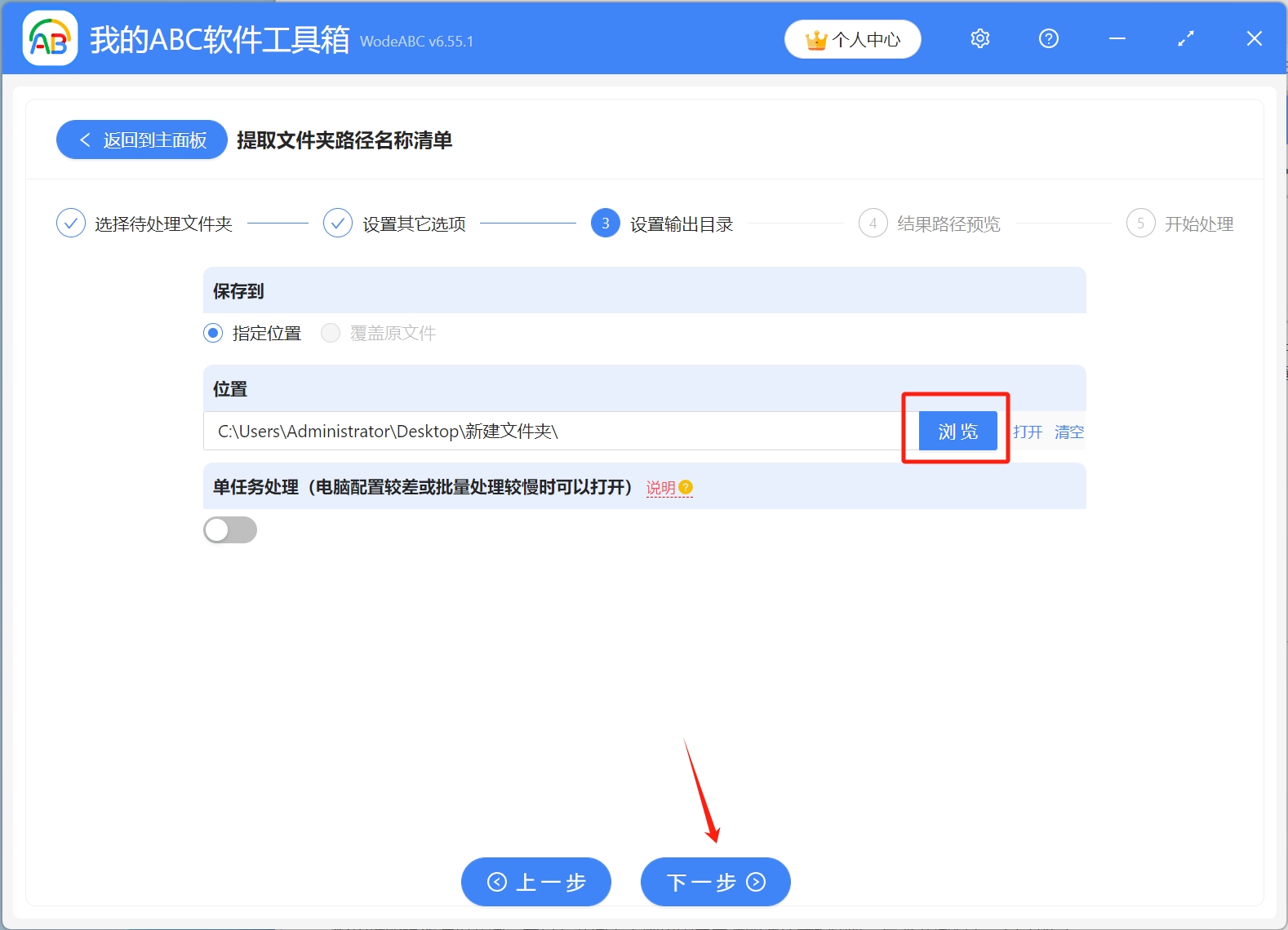Toggle the 单任务处理 switch
This screenshot has width=1288, height=930.
230,530
